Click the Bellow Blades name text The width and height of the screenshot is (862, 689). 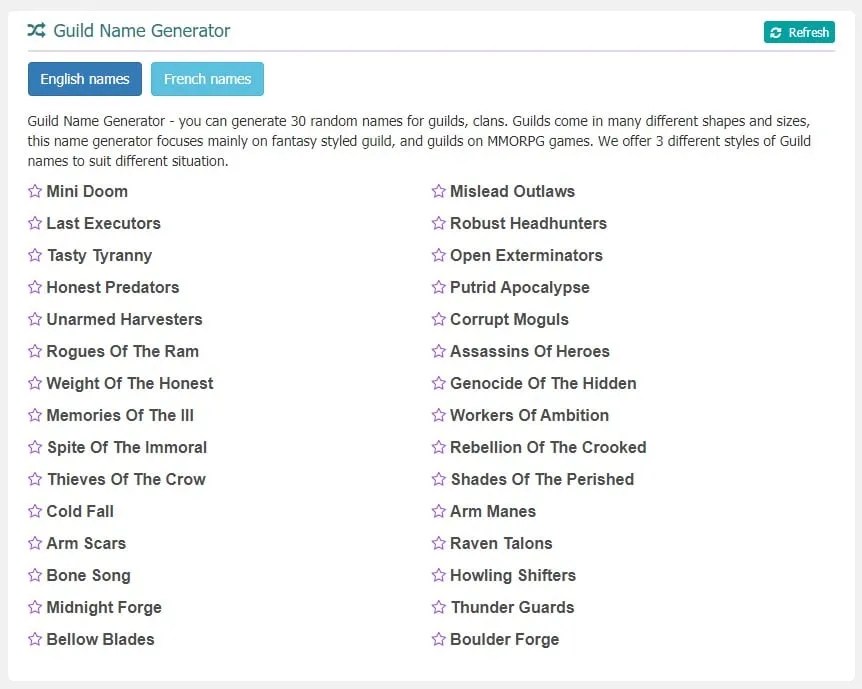coord(100,639)
